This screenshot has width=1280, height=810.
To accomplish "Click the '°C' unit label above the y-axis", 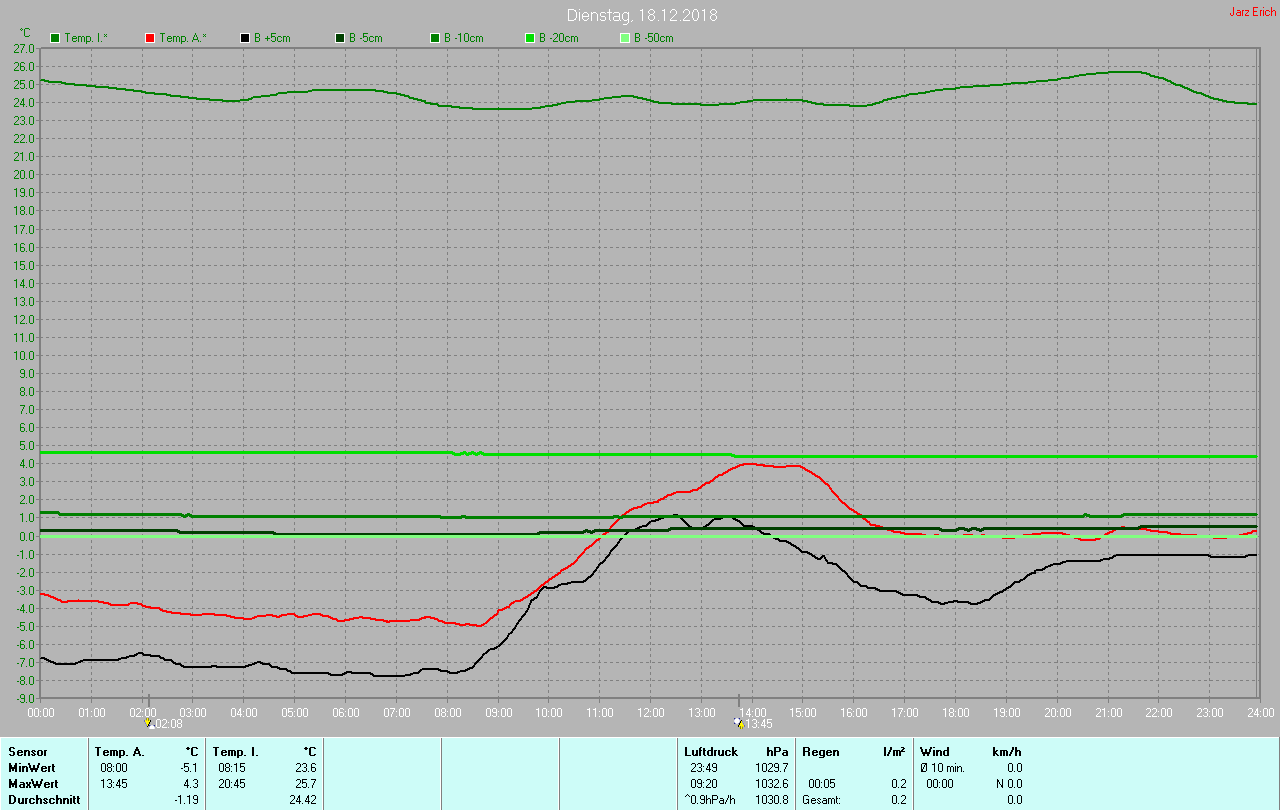I will point(25,33).
